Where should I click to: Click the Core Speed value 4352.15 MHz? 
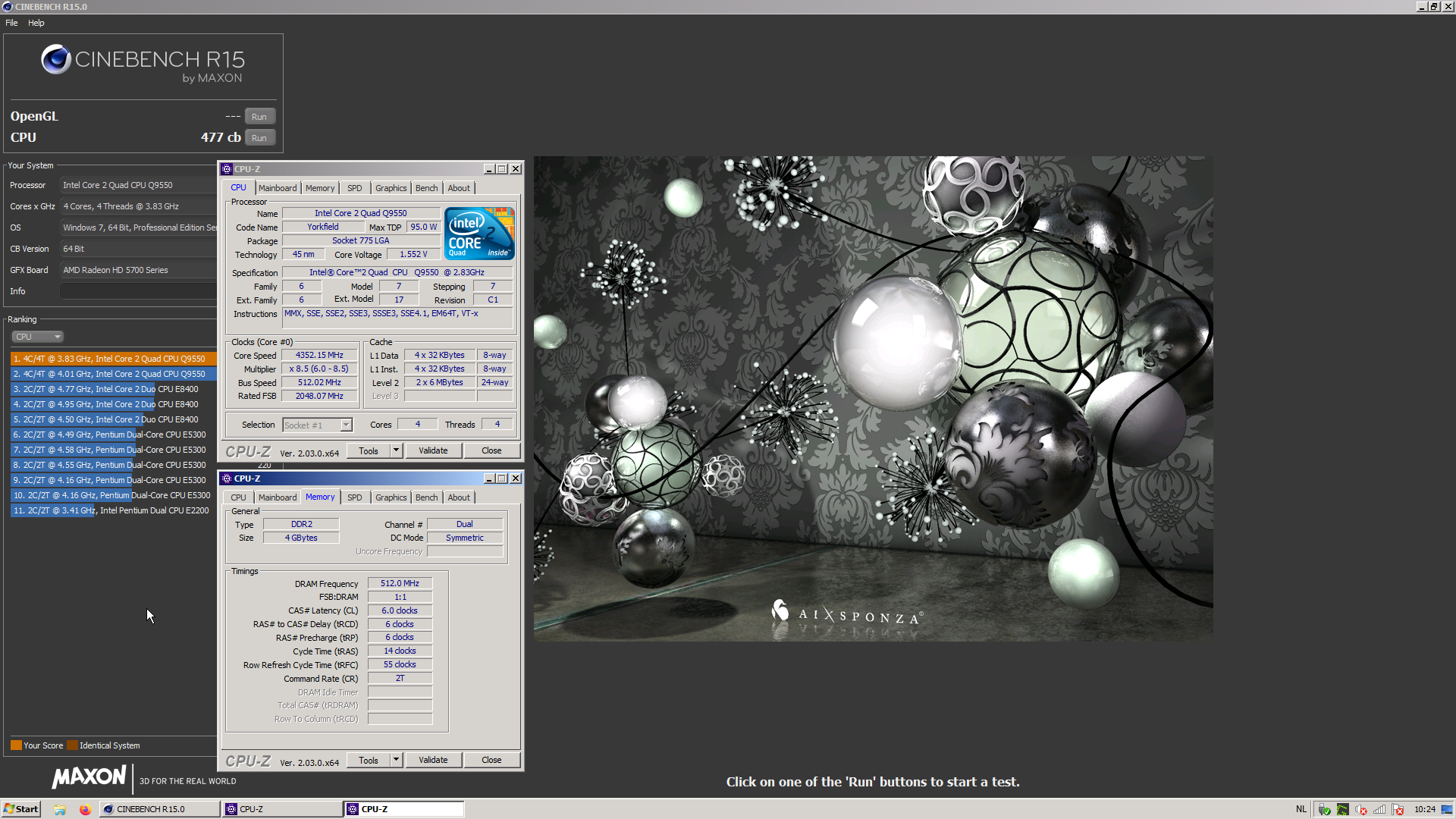pos(319,355)
